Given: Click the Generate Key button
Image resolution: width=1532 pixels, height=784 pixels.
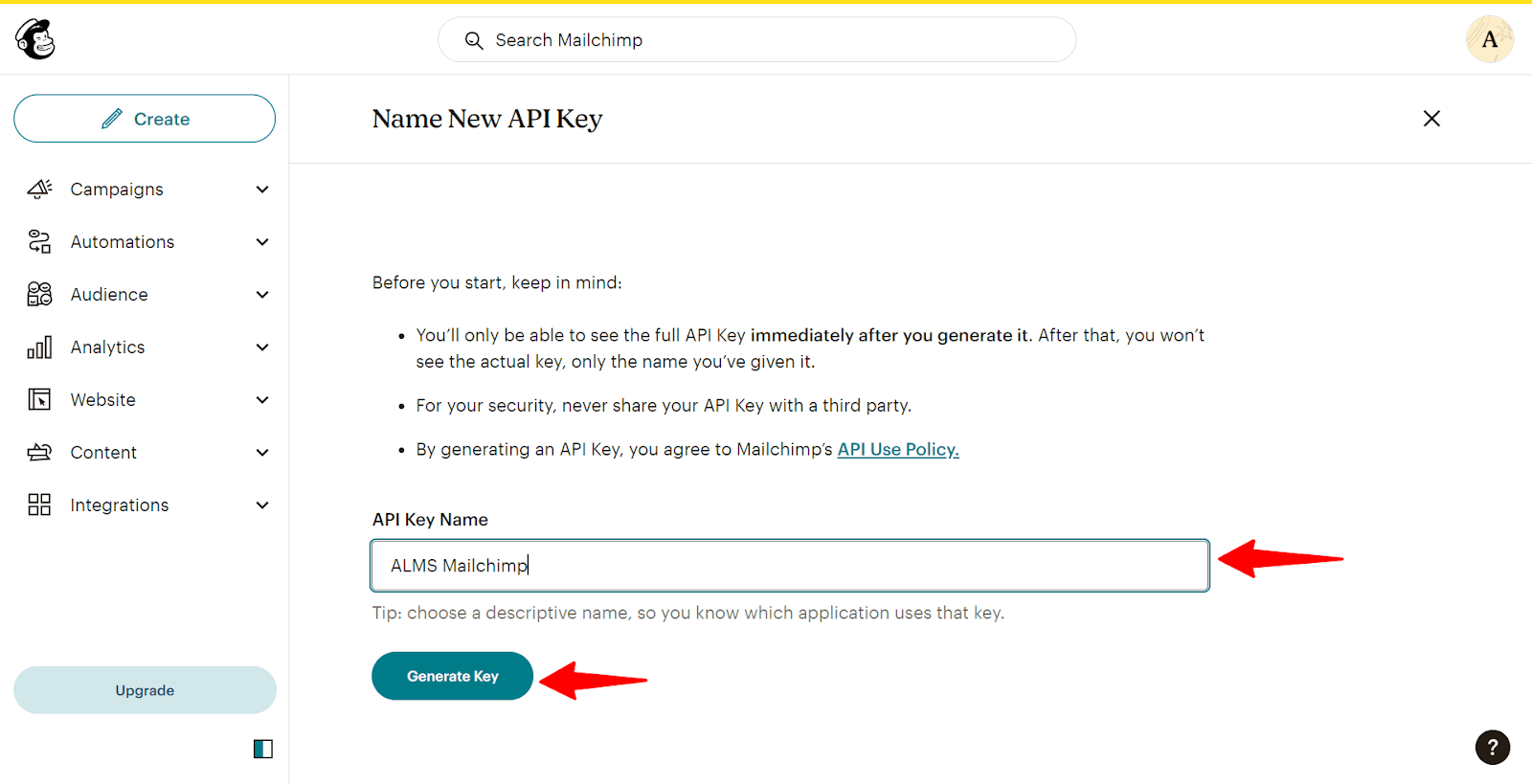Looking at the screenshot, I should [x=452, y=676].
